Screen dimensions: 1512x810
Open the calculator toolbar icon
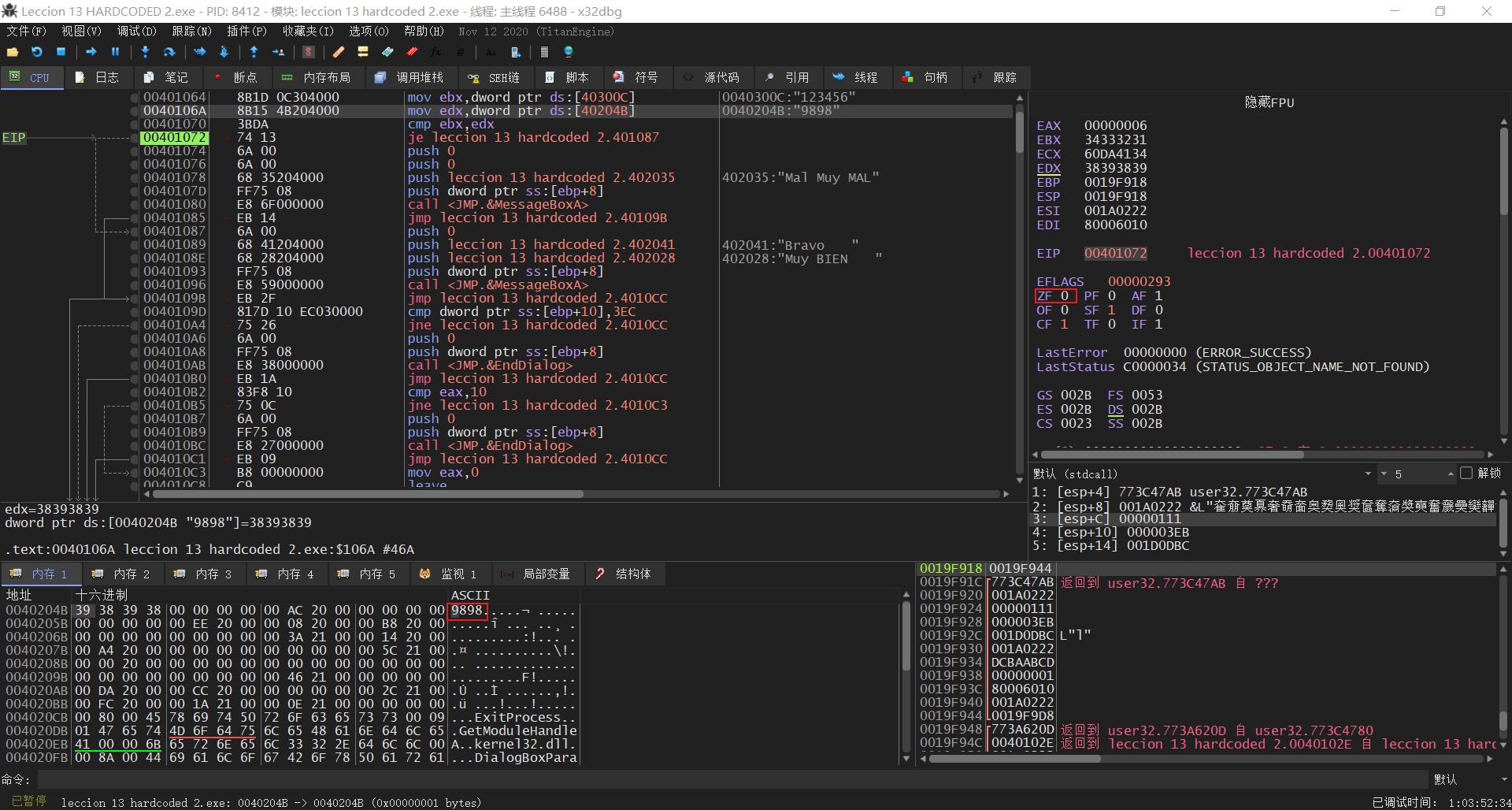click(x=543, y=52)
